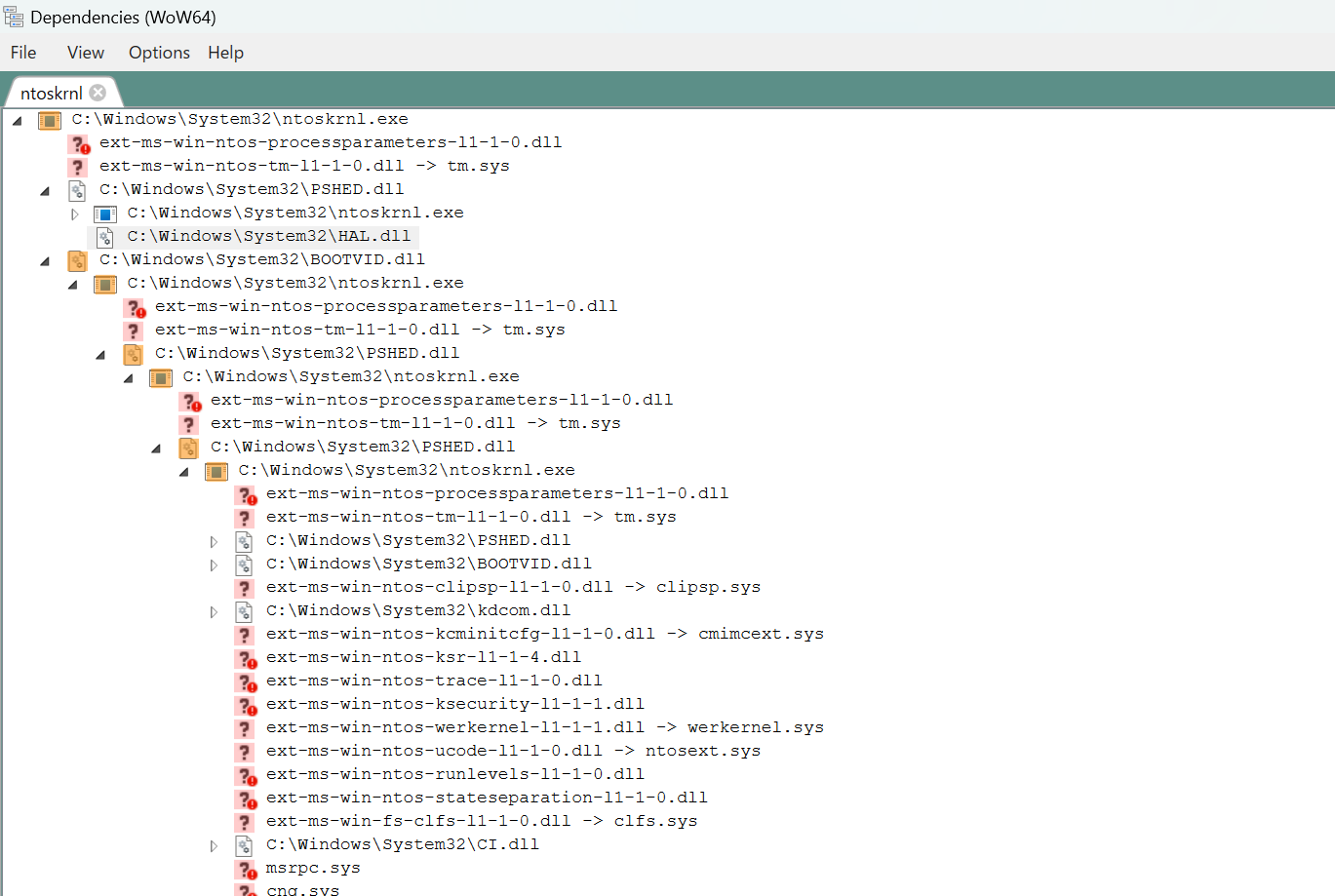Click the question mark icon for clipsp.sys entry

[245, 588]
